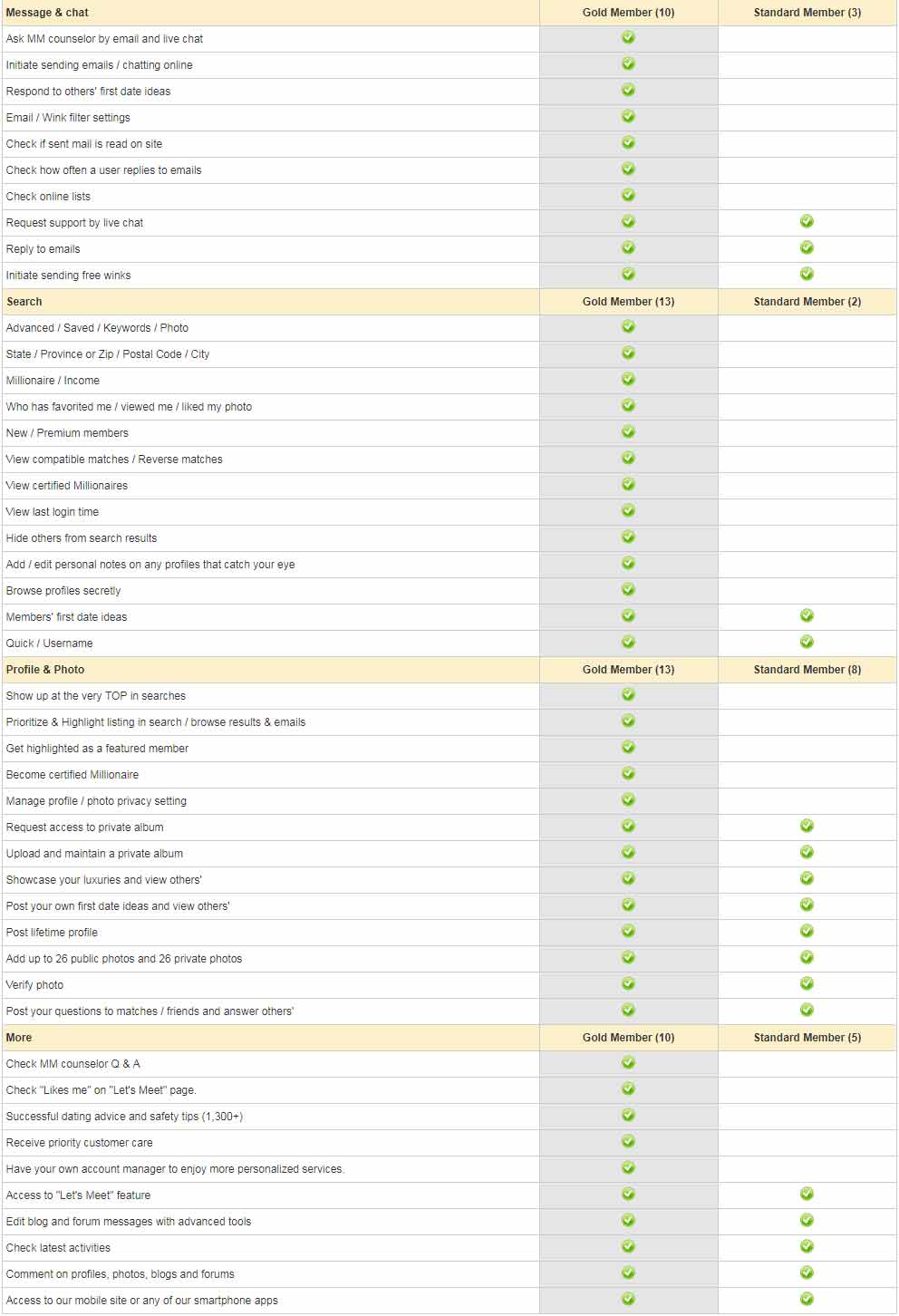
Task: Click Standard check for "Members' first date ideas"
Action: tap(807, 616)
